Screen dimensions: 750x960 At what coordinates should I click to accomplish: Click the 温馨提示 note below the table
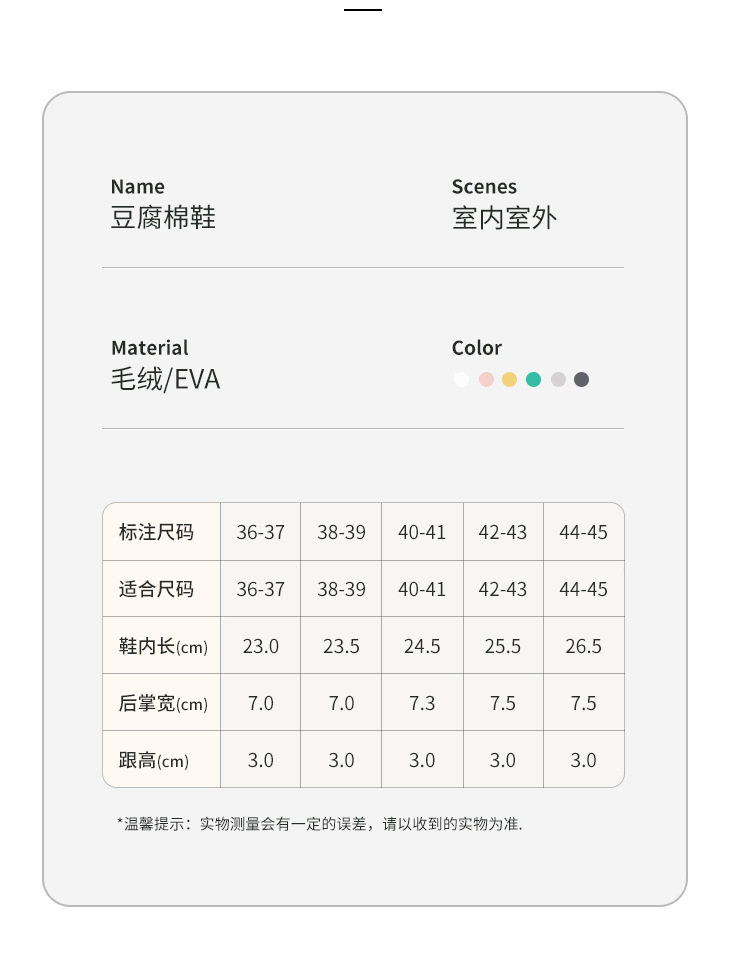pyautogui.click(x=320, y=824)
